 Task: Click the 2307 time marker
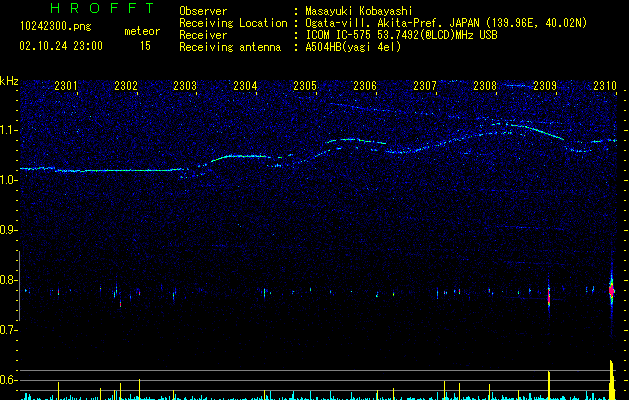pyautogui.click(x=425, y=86)
